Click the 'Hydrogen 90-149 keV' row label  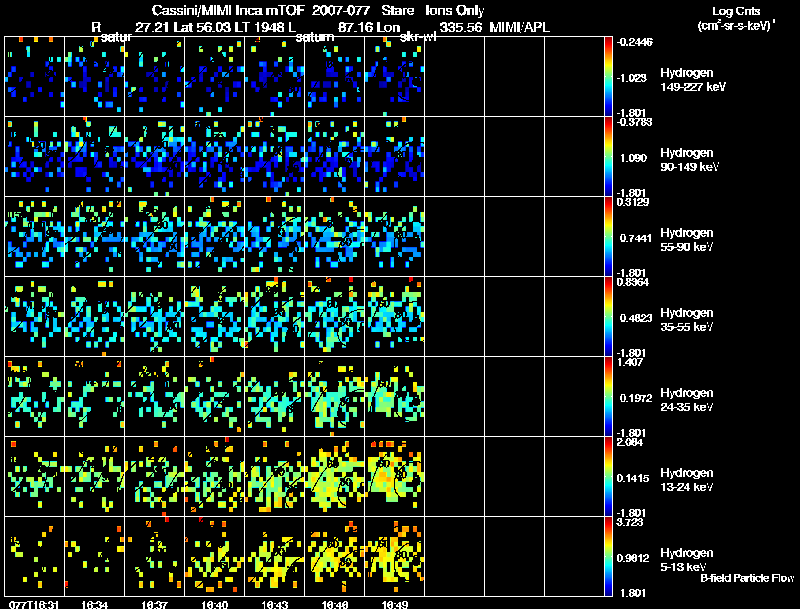tap(689, 160)
